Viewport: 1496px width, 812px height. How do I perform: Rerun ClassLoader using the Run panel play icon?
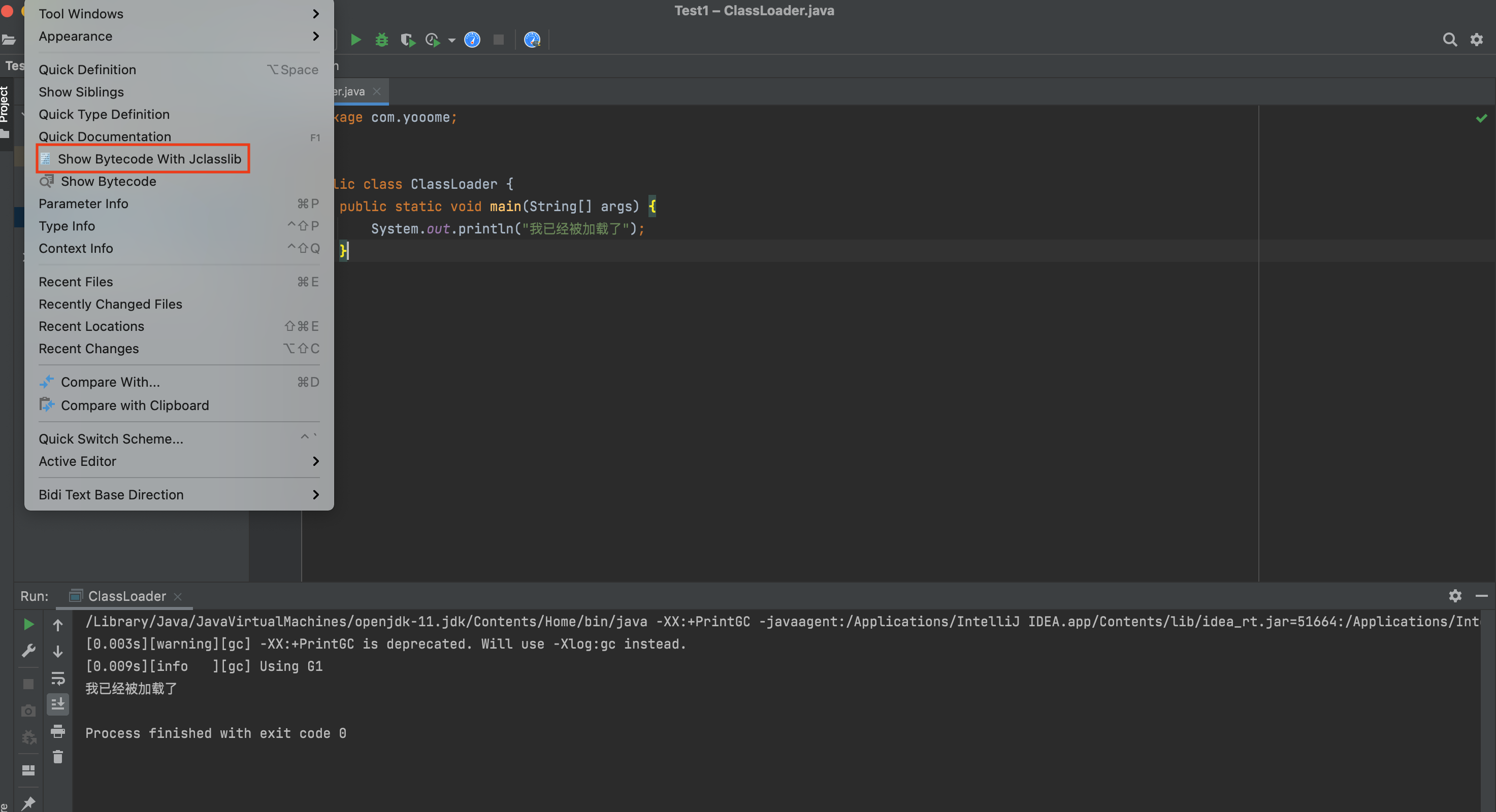pyautogui.click(x=28, y=624)
